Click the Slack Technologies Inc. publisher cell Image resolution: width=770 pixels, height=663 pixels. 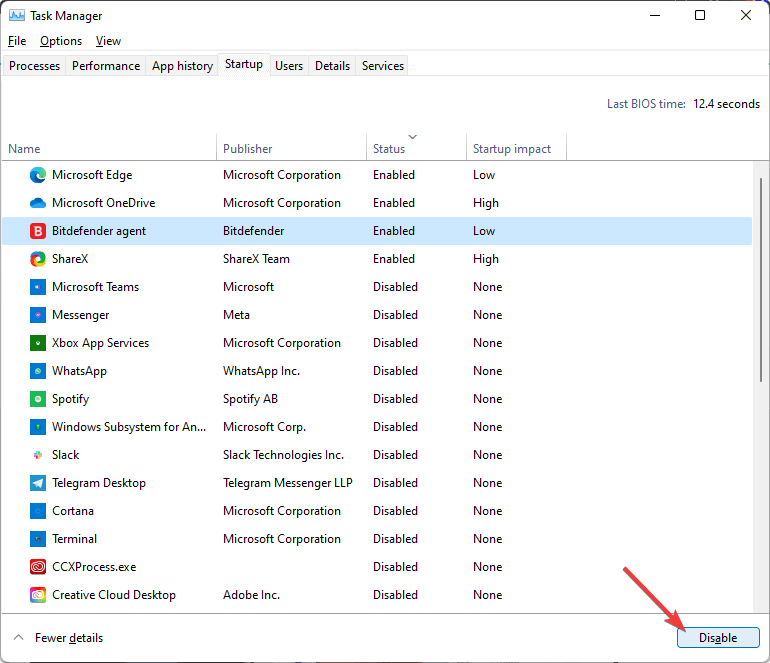tap(283, 455)
